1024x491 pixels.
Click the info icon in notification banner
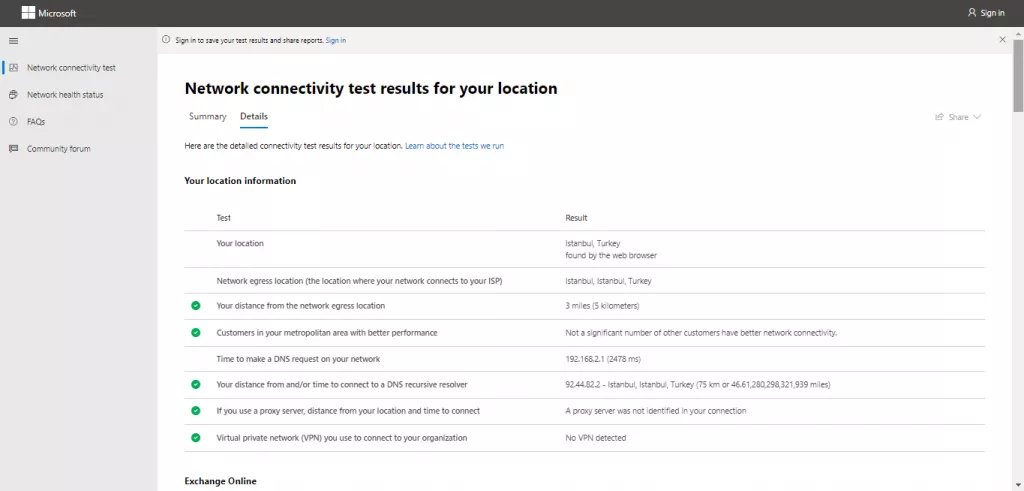pos(167,40)
